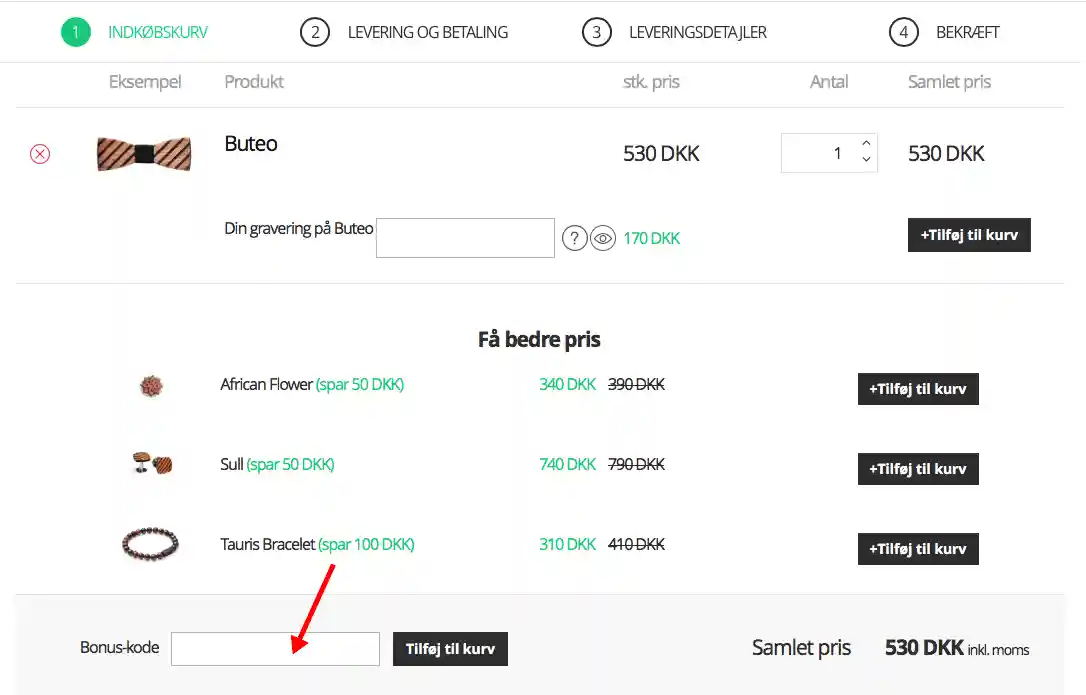This screenshot has height=695, width=1086.
Task: Remove Buteo from the cart
Action: (40, 154)
